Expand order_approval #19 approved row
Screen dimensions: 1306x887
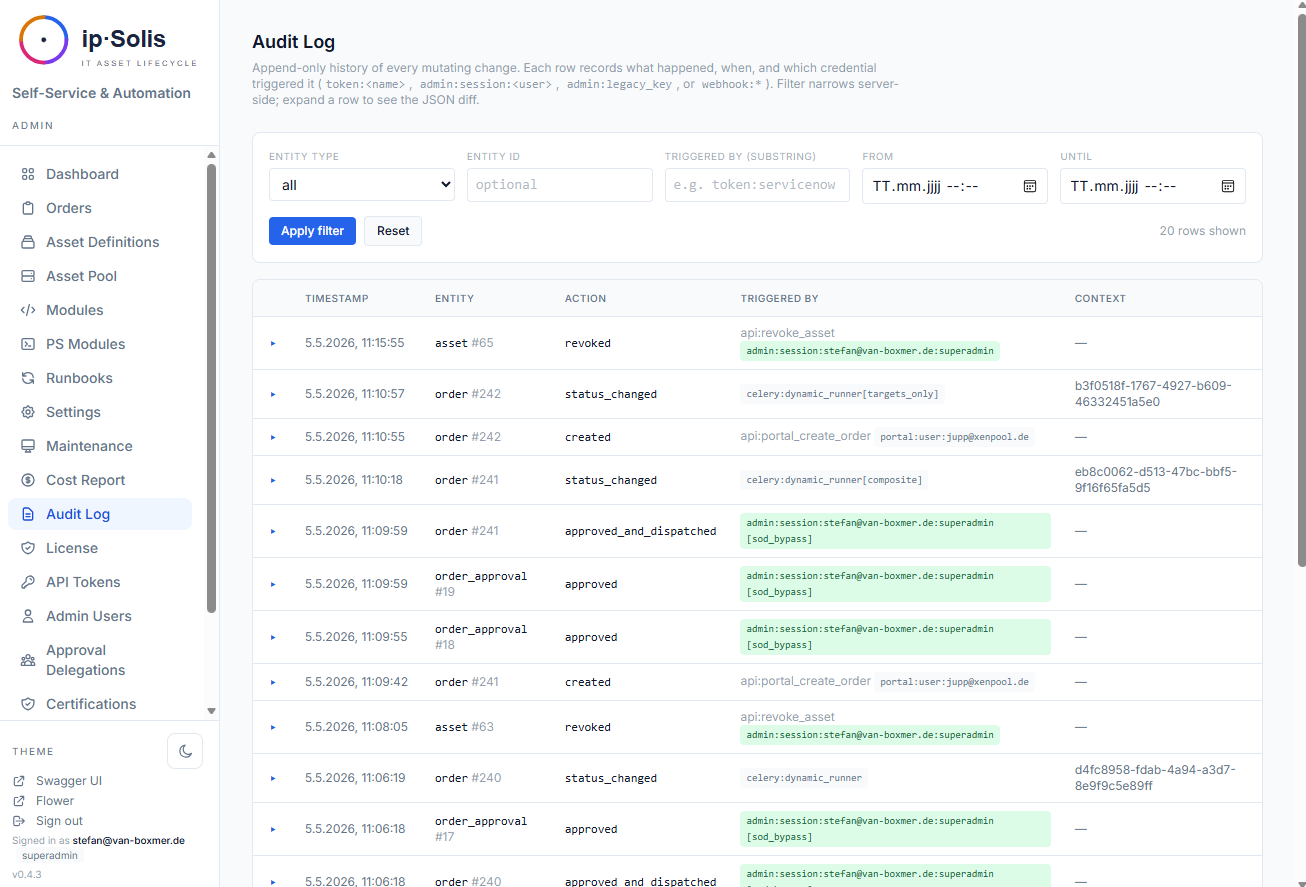point(273,584)
